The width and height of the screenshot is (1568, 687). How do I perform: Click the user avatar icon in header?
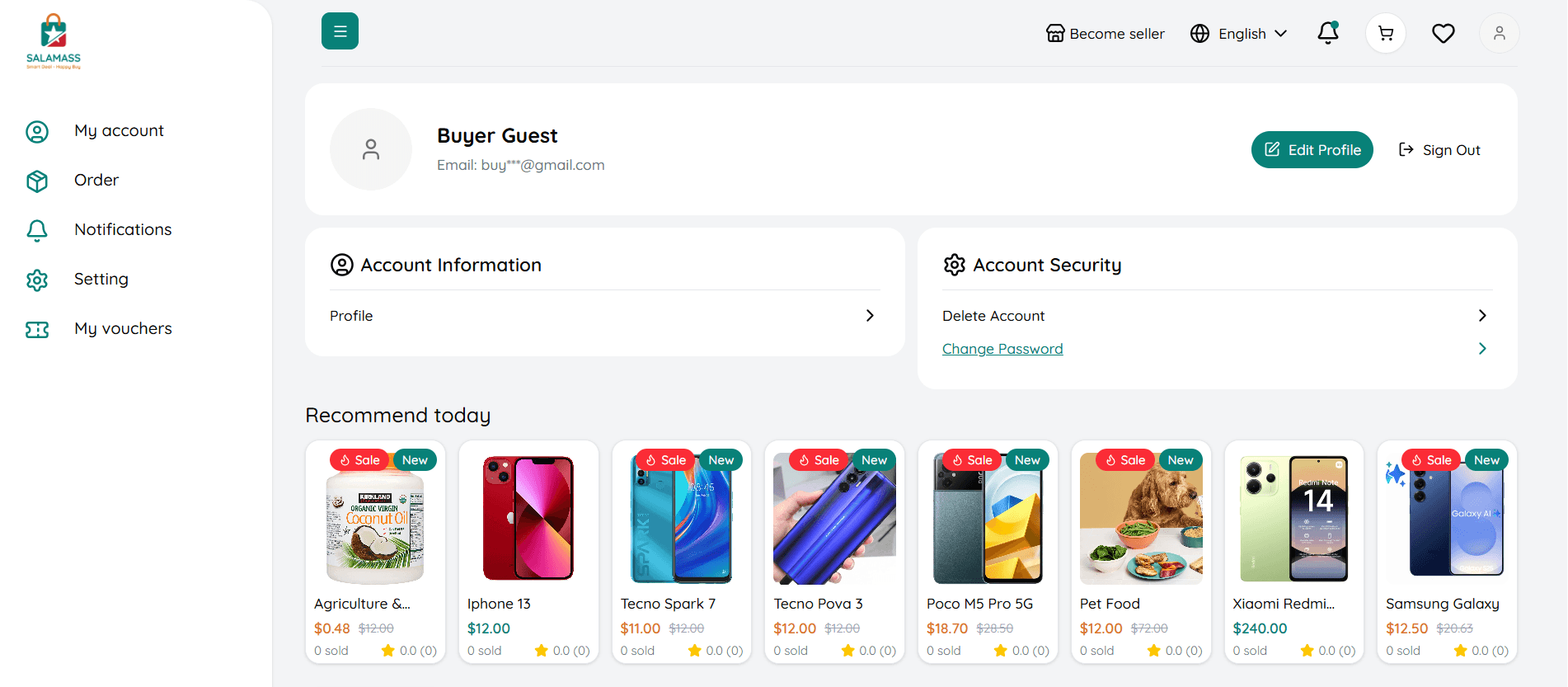[x=1499, y=34]
